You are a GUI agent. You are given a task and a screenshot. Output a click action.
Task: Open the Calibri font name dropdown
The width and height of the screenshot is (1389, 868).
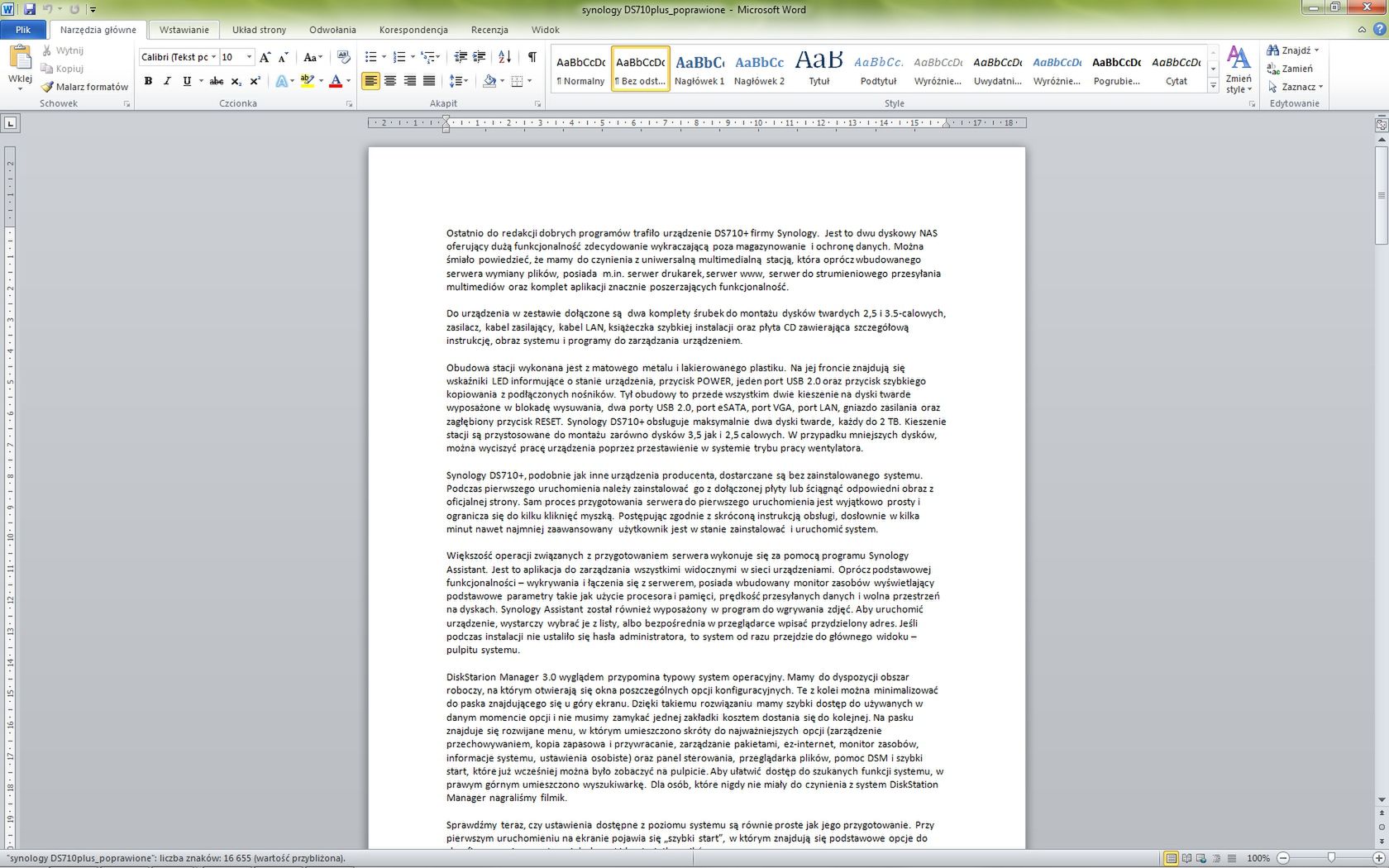(x=213, y=57)
